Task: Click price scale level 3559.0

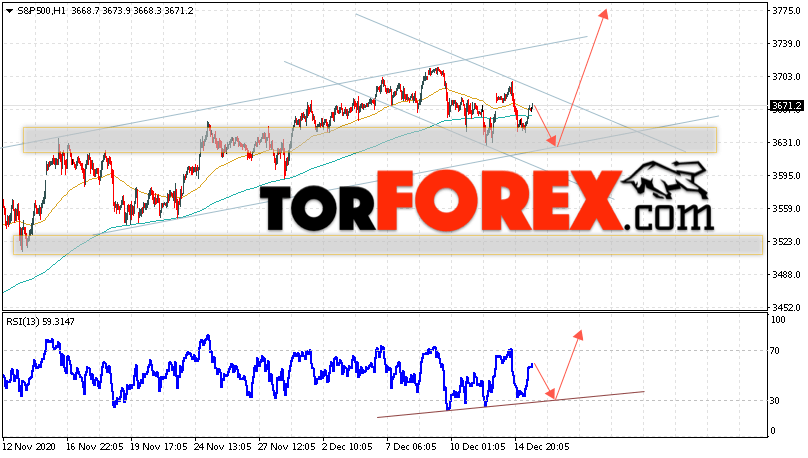Action: pos(786,209)
